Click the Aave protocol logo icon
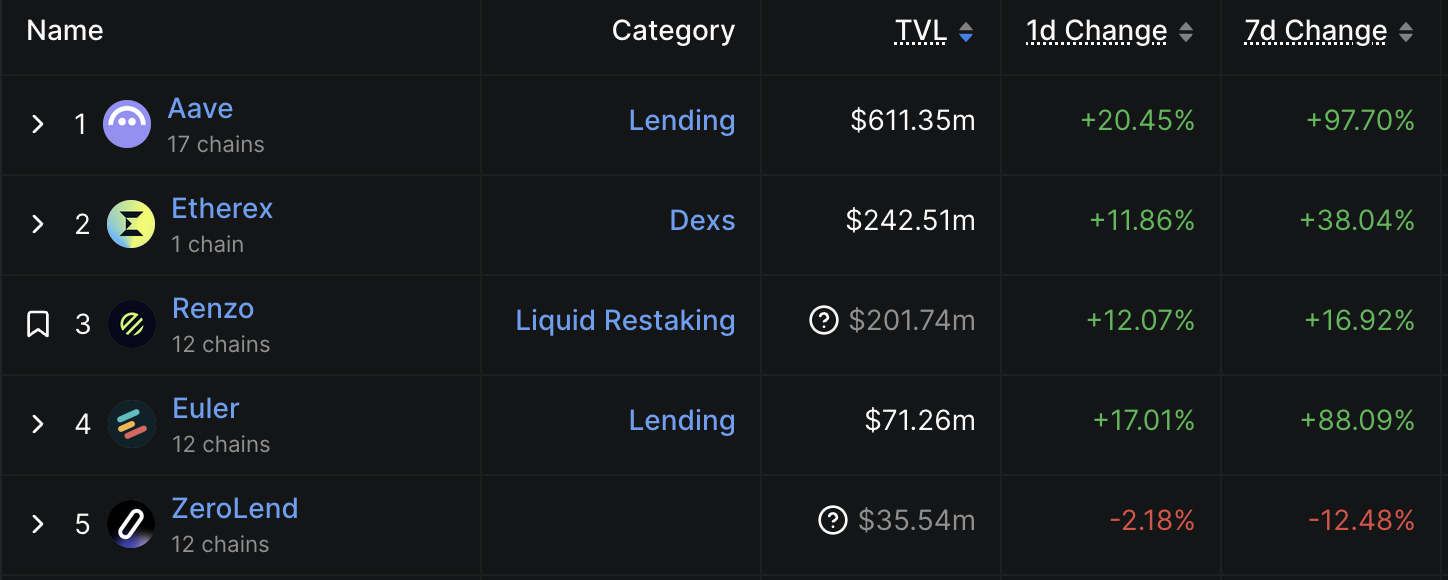 tap(127, 124)
